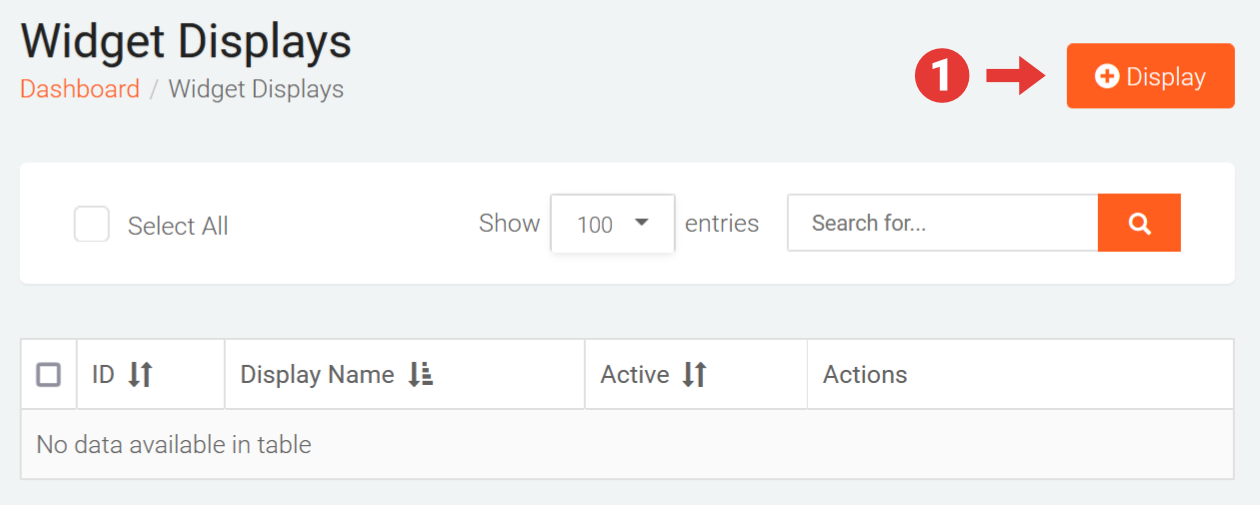
Task: Click Widget Displays breadcrumb item
Action: click(256, 89)
